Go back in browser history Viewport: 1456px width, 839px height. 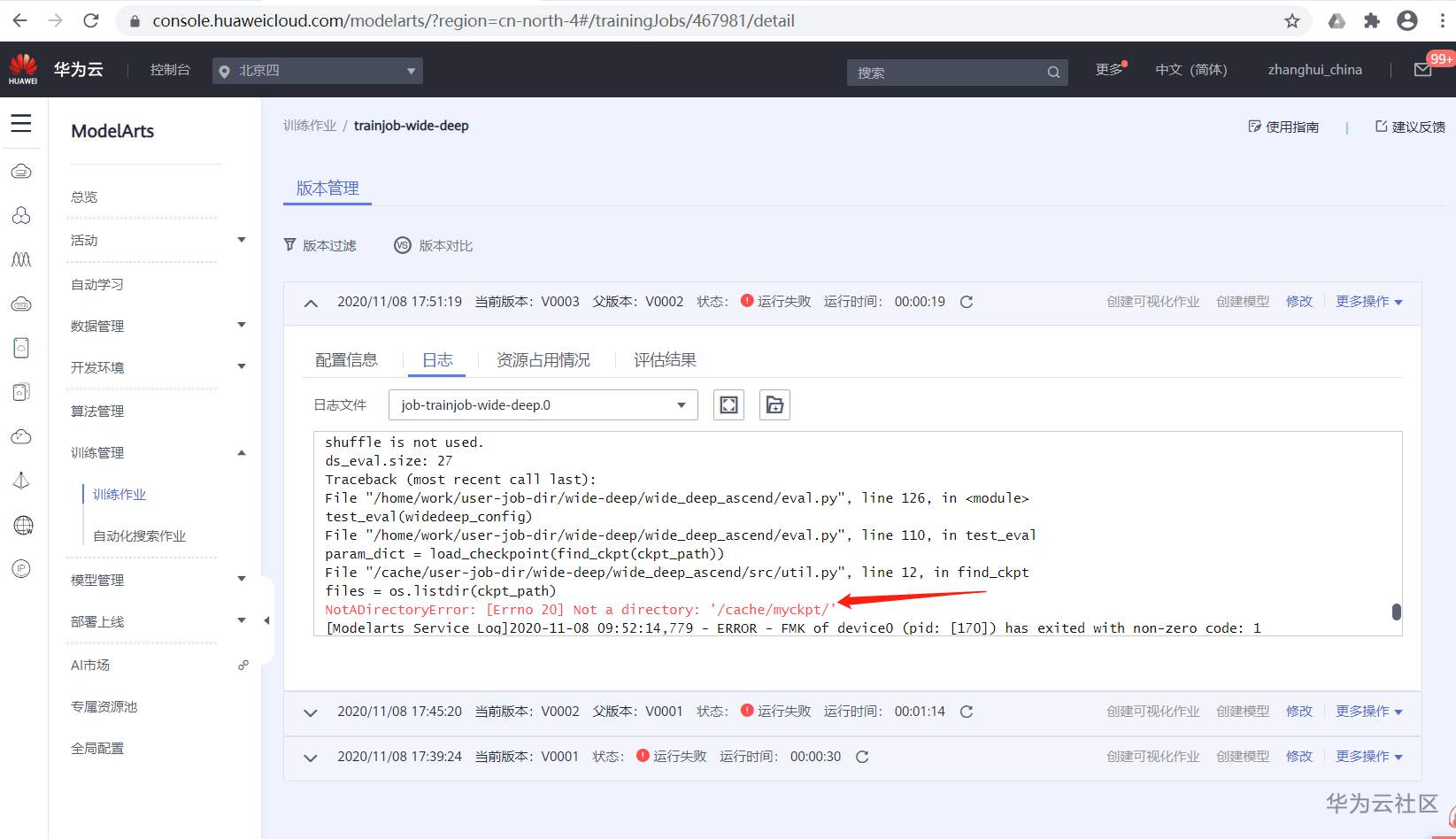(x=19, y=20)
